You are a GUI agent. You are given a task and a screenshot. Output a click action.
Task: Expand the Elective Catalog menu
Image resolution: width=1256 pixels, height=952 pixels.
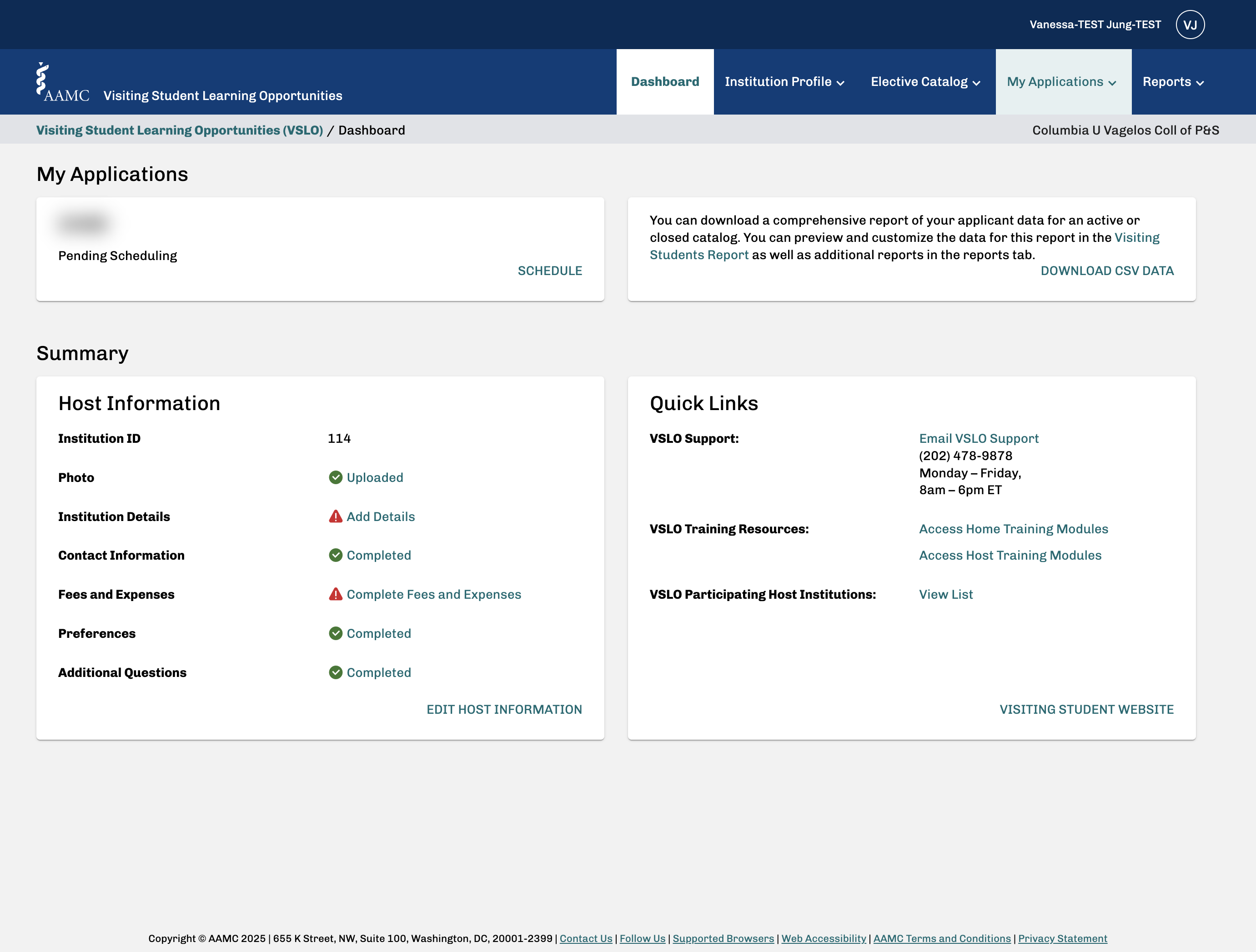pyautogui.click(x=925, y=82)
